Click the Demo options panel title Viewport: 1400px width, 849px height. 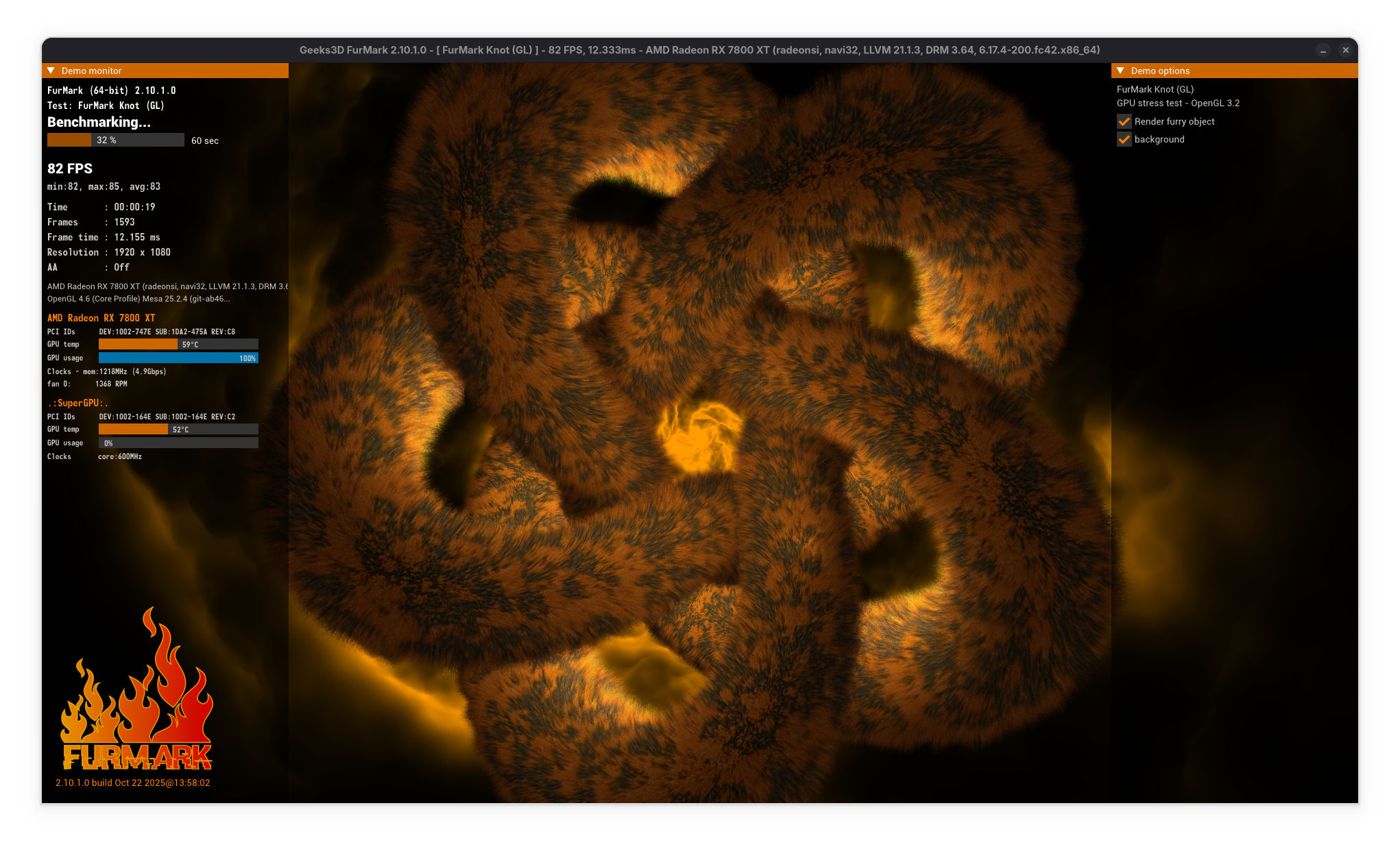[x=1160, y=71]
